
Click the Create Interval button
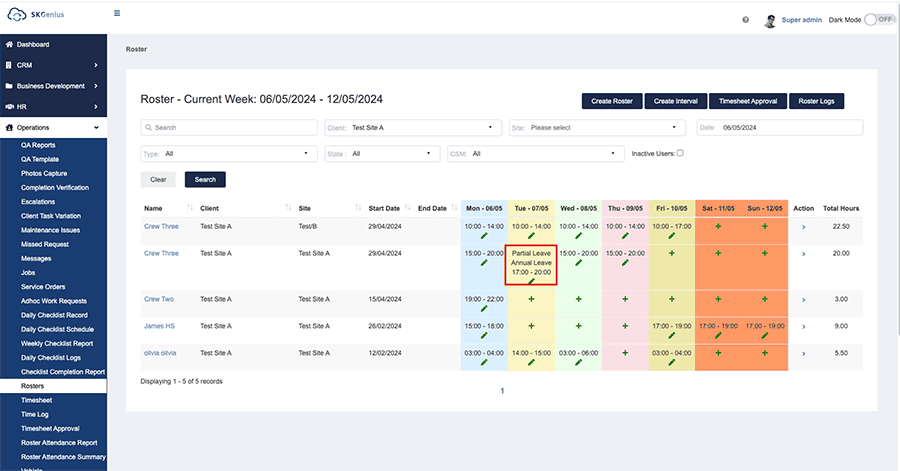pyautogui.click(x=676, y=101)
